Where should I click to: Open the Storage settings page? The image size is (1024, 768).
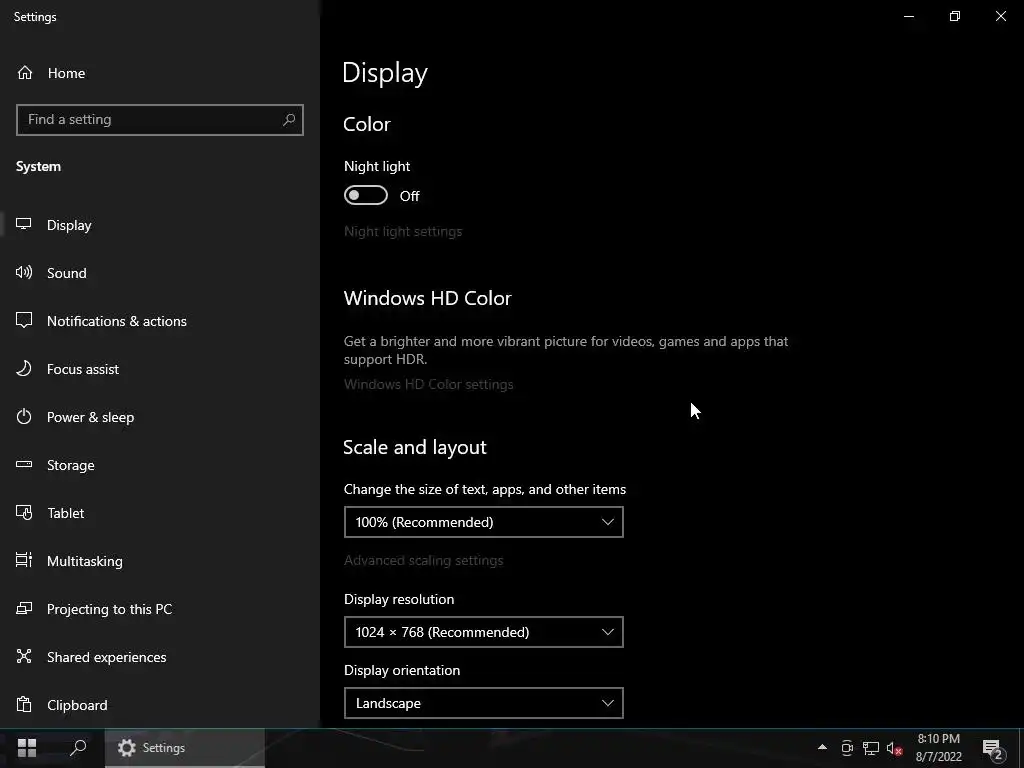[x=71, y=465]
